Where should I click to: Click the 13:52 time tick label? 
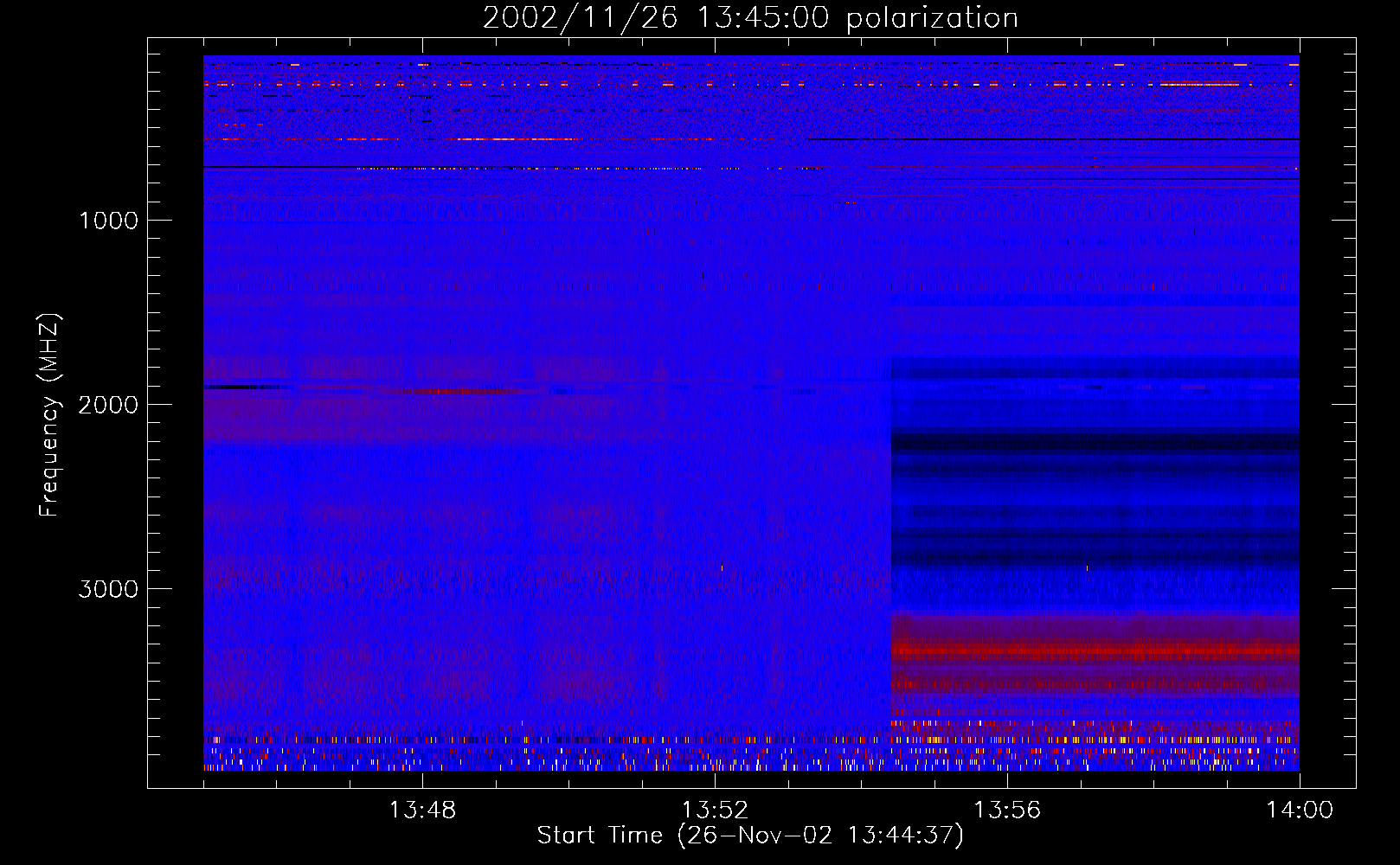point(715,811)
